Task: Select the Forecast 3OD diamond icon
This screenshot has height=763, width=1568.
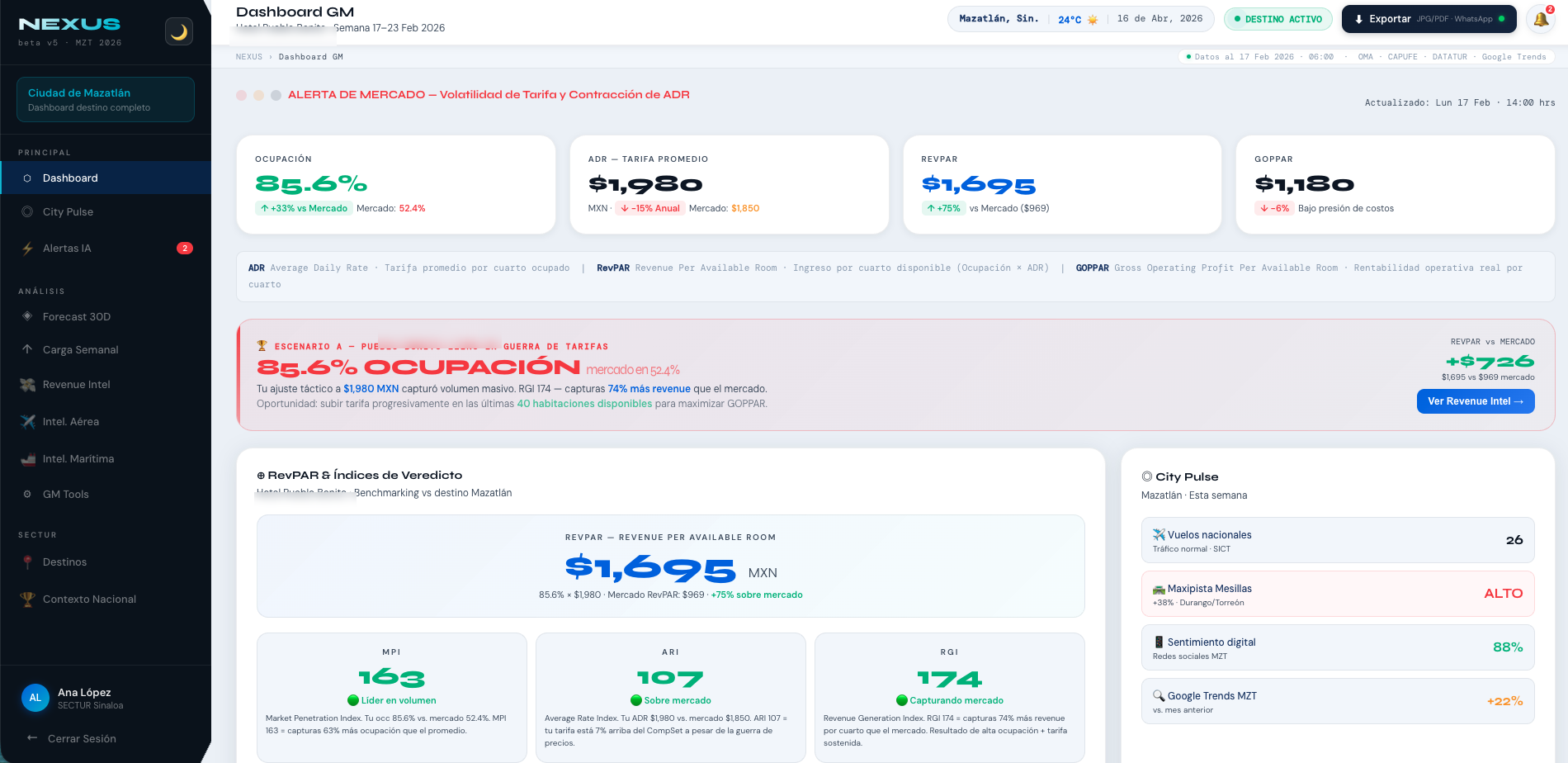Action: tap(27, 316)
